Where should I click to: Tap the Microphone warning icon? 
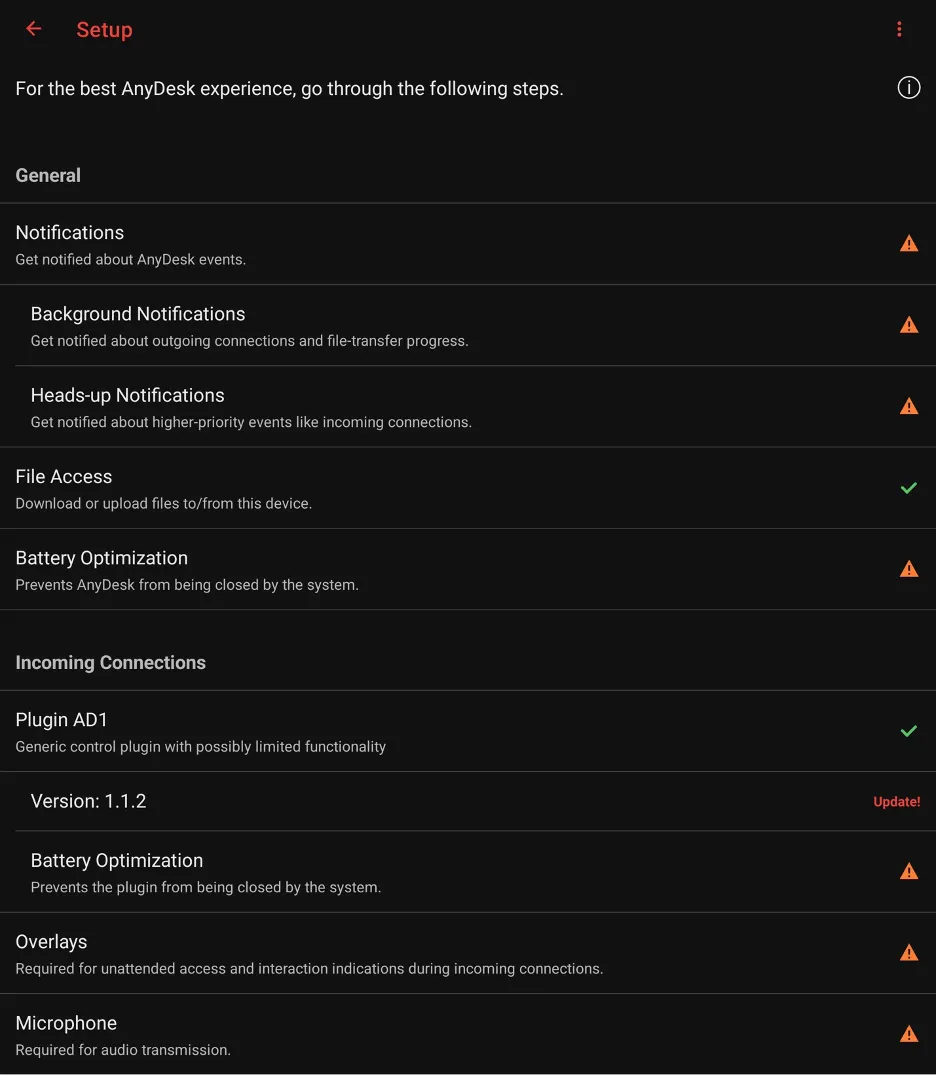tap(909, 1034)
